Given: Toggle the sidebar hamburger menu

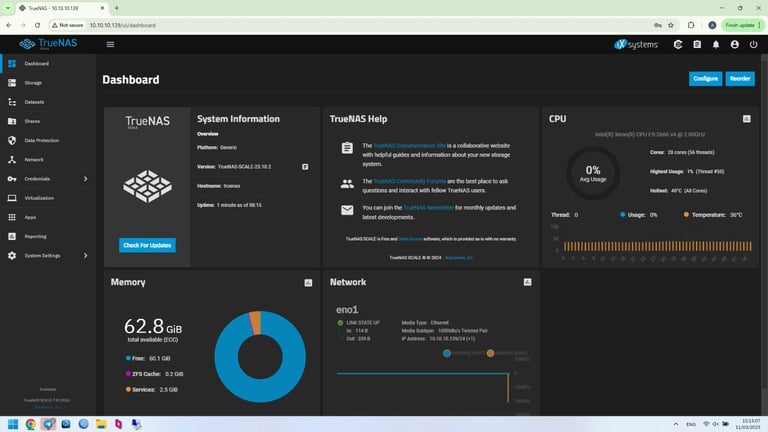Looking at the screenshot, I should pyautogui.click(x=110, y=44).
